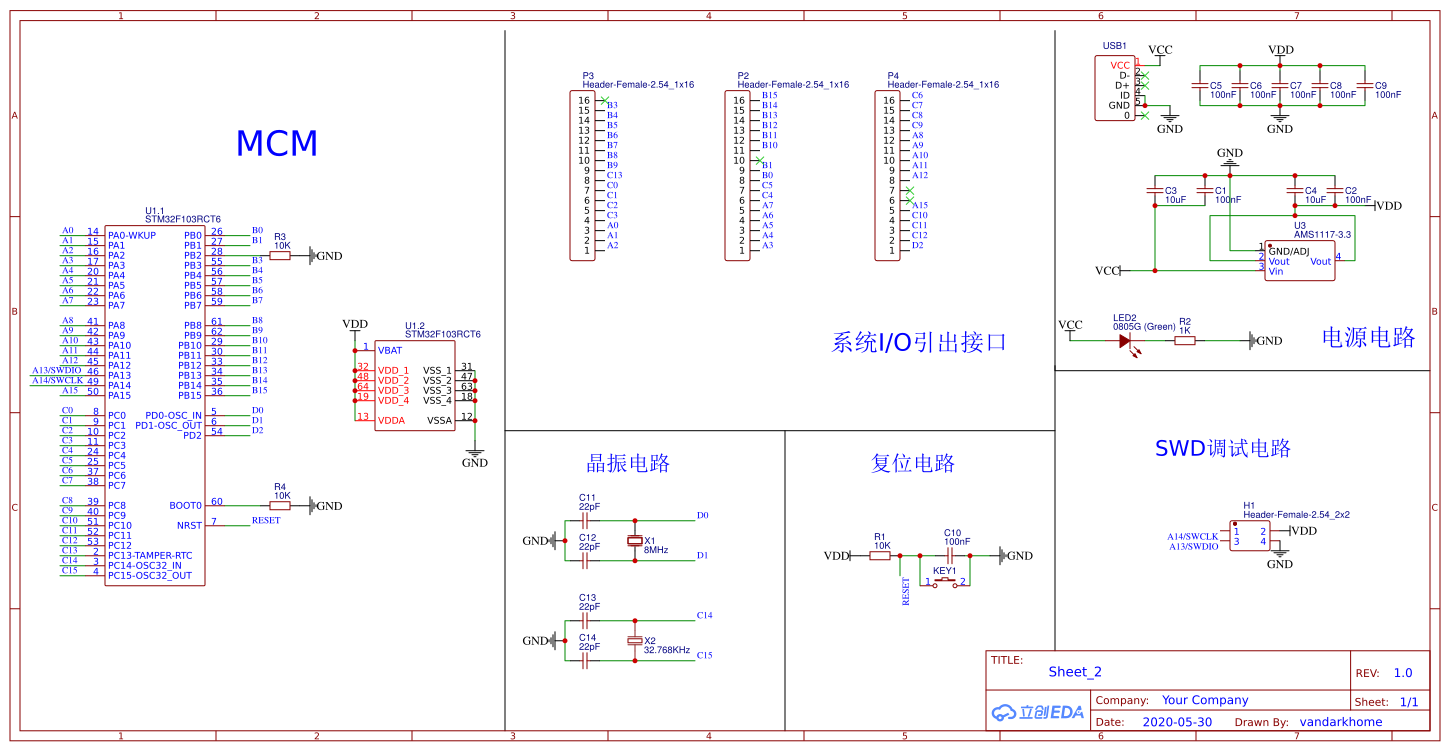Viewport: 1450px width, 751px height.
Task: Click the vertical RESET label in reset circuit
Action: click(x=906, y=592)
